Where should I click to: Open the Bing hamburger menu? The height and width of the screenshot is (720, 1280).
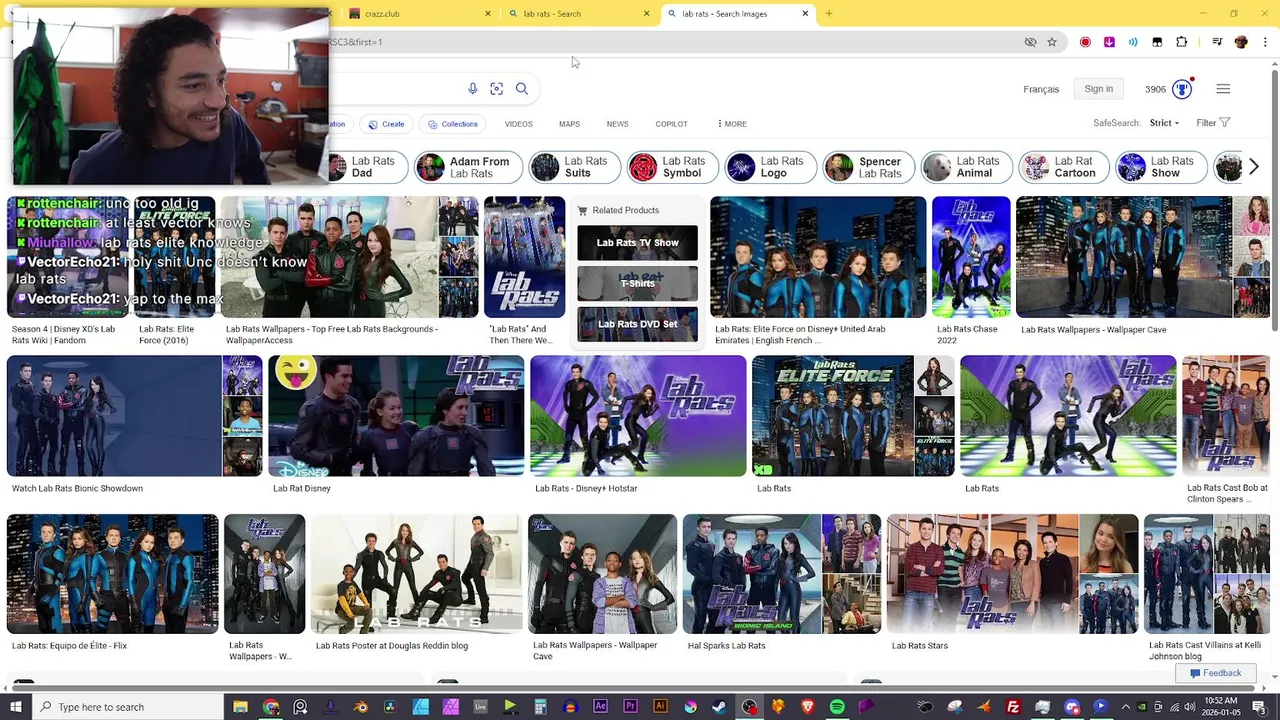[x=1223, y=89]
